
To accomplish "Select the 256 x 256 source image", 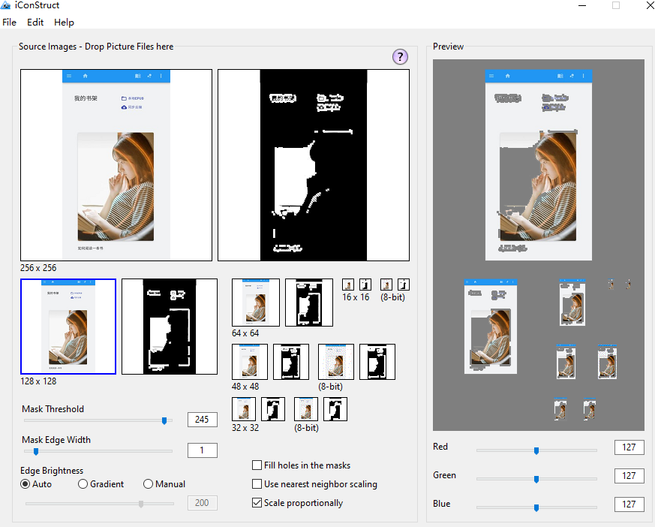I will 116,165.
